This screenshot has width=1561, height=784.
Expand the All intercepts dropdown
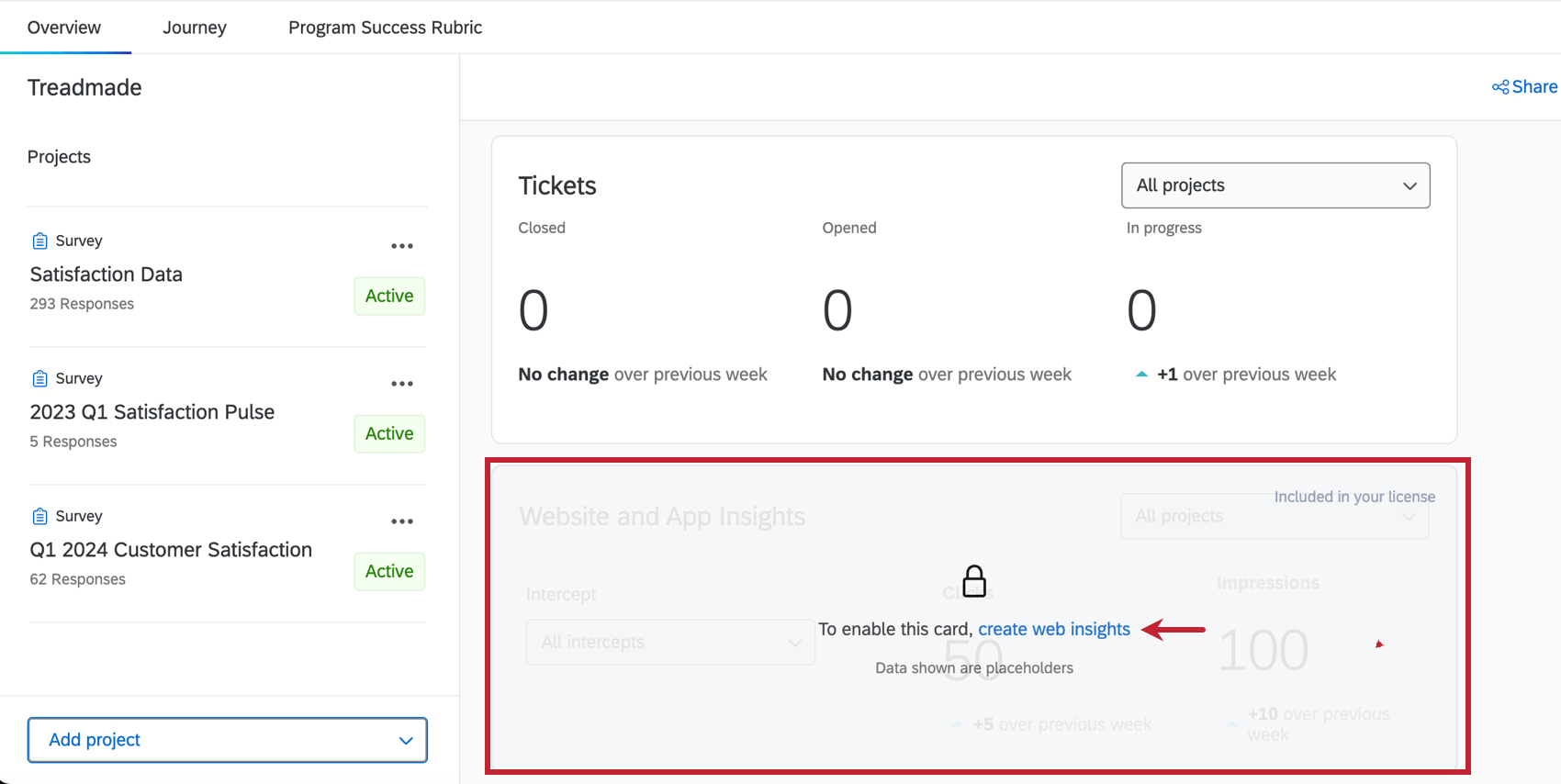point(670,642)
